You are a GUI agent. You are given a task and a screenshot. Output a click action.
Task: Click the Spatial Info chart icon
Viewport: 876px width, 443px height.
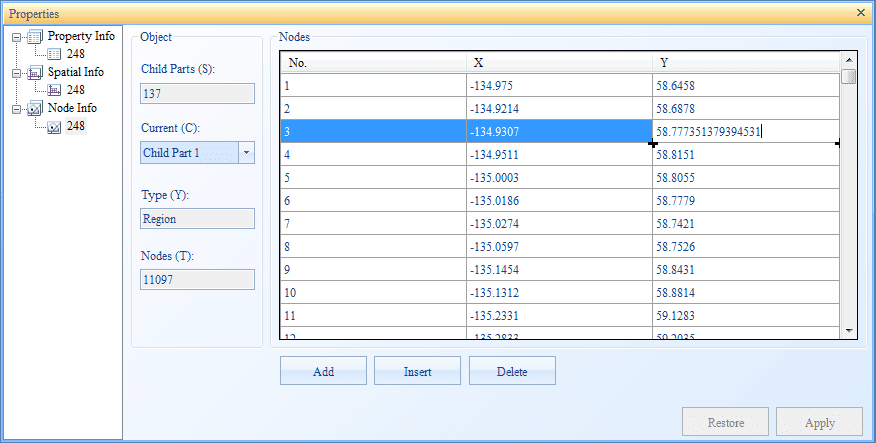coord(35,73)
